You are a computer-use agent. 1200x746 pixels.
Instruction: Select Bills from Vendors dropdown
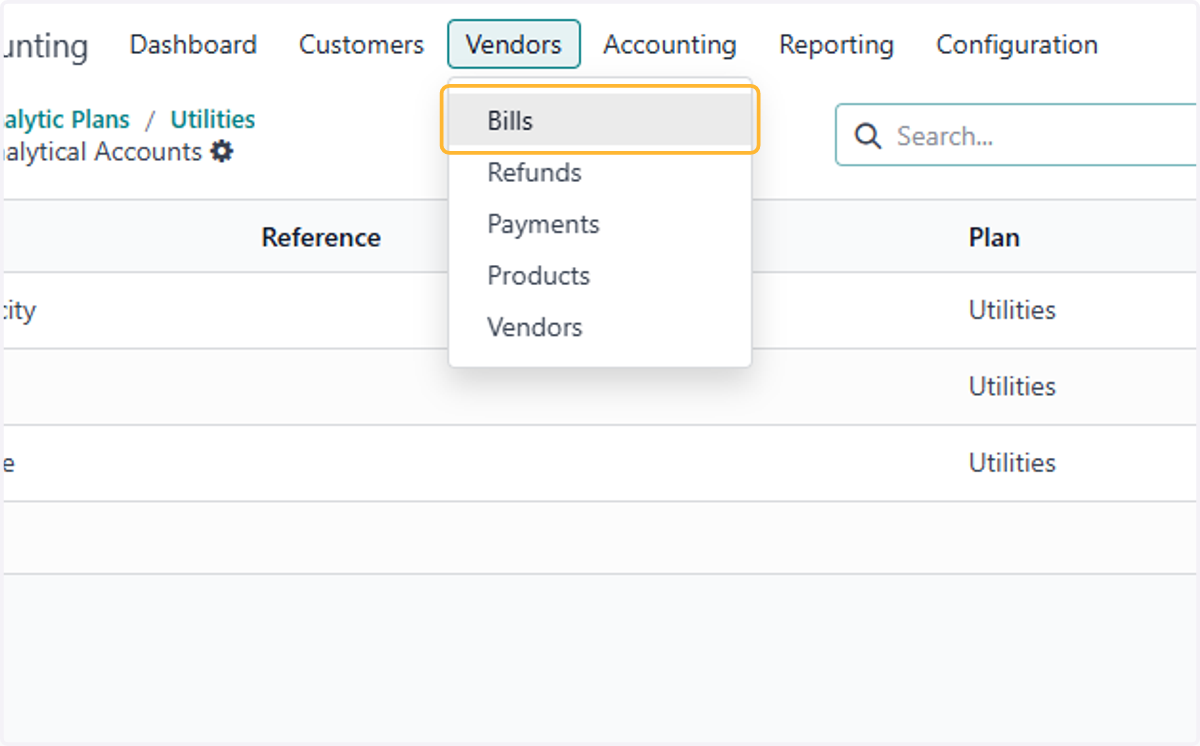[600, 121]
